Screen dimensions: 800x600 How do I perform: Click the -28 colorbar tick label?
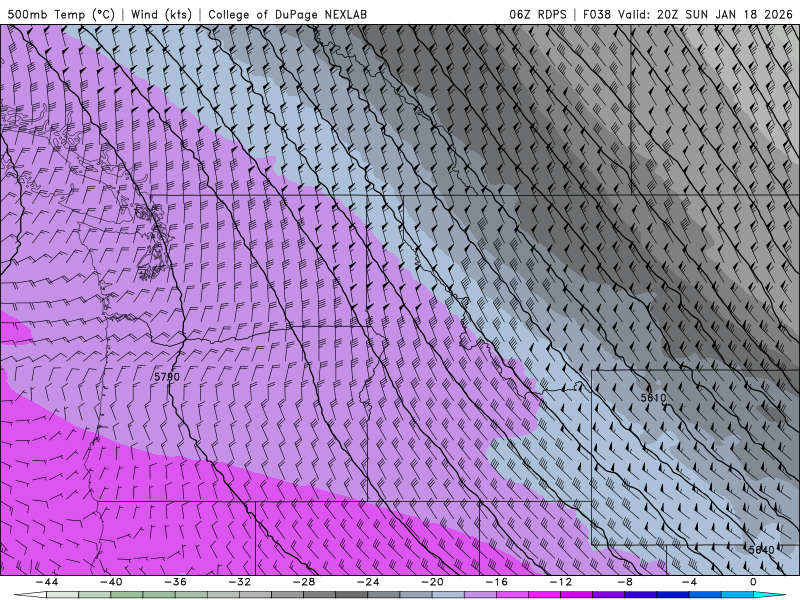(x=304, y=582)
